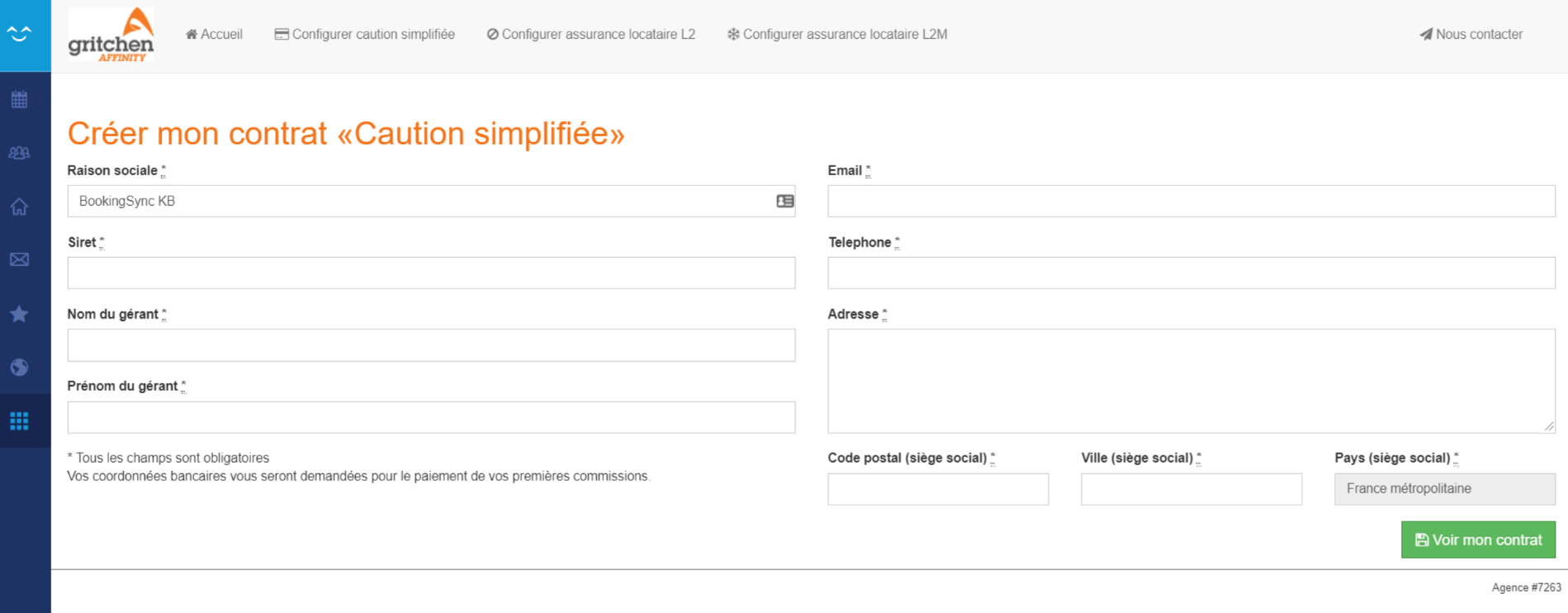The image size is (1568, 613).
Task: Click the Adresse text area
Action: click(1191, 381)
